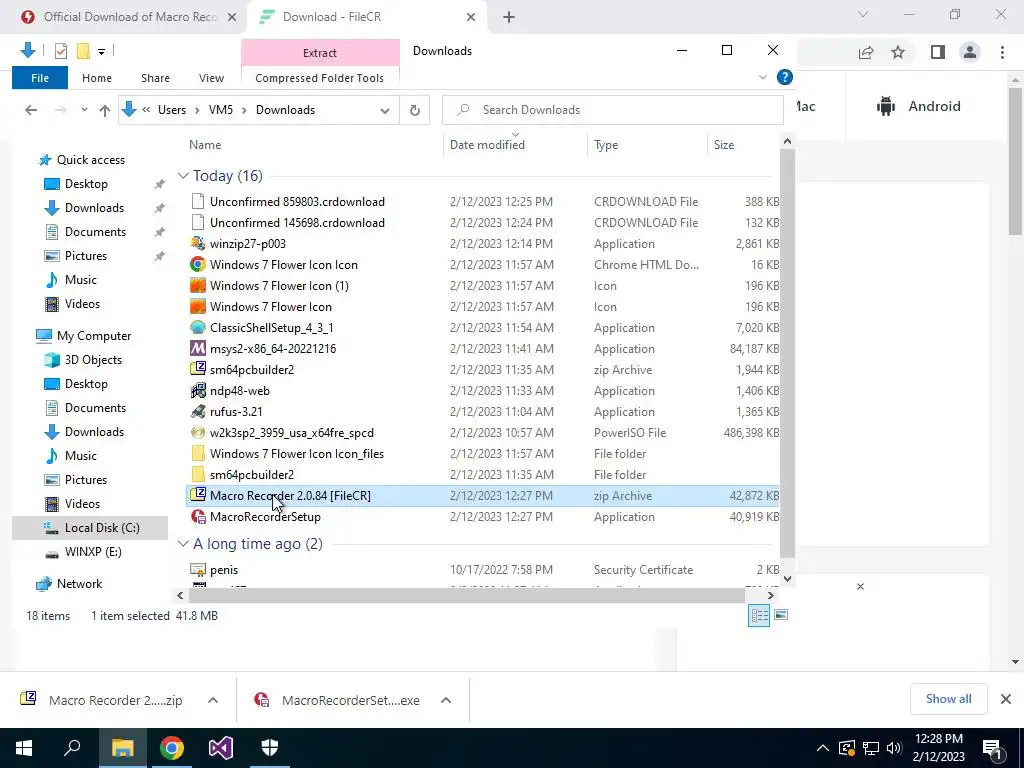The image size is (1024, 768).
Task: Collapse the Today (16) group
Action: pos(184,176)
